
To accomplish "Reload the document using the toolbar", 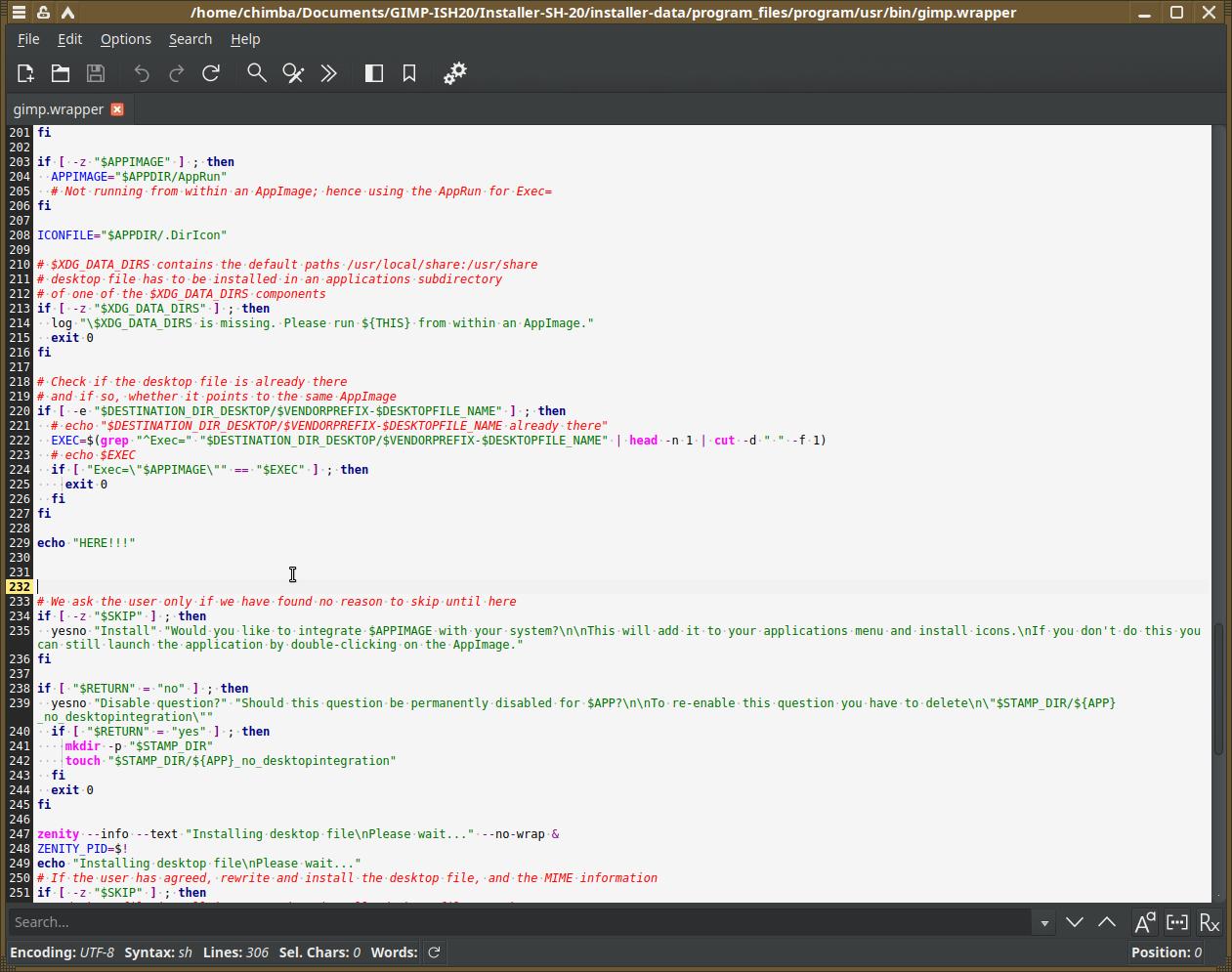I will 211,73.
